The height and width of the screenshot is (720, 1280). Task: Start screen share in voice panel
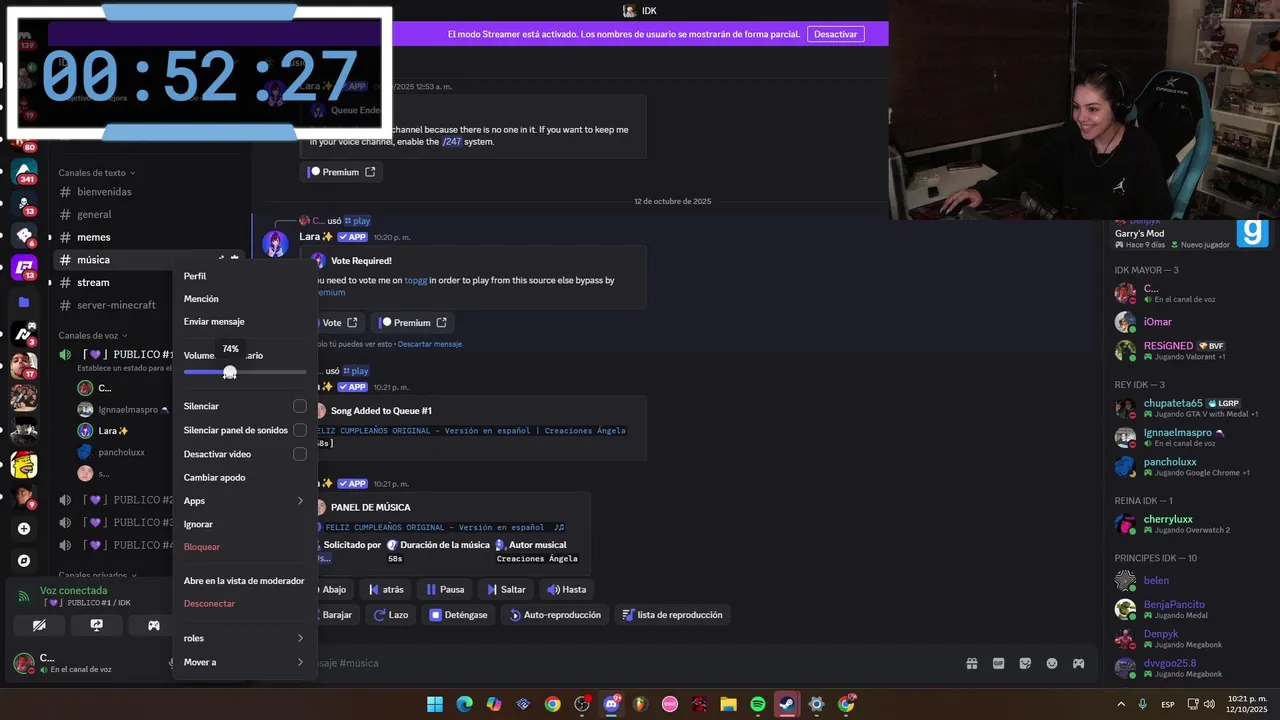click(x=96, y=625)
